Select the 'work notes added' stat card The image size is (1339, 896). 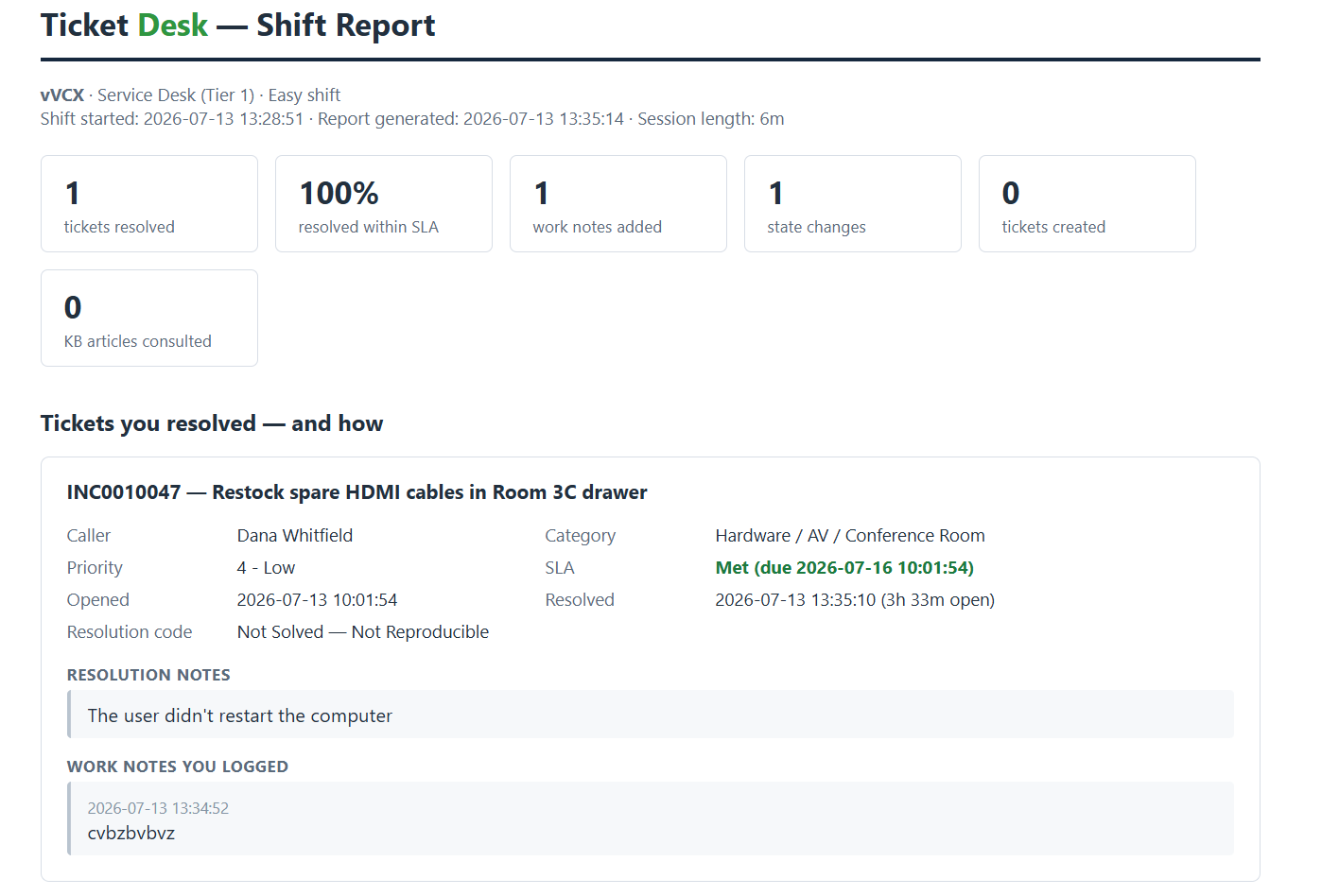point(618,204)
